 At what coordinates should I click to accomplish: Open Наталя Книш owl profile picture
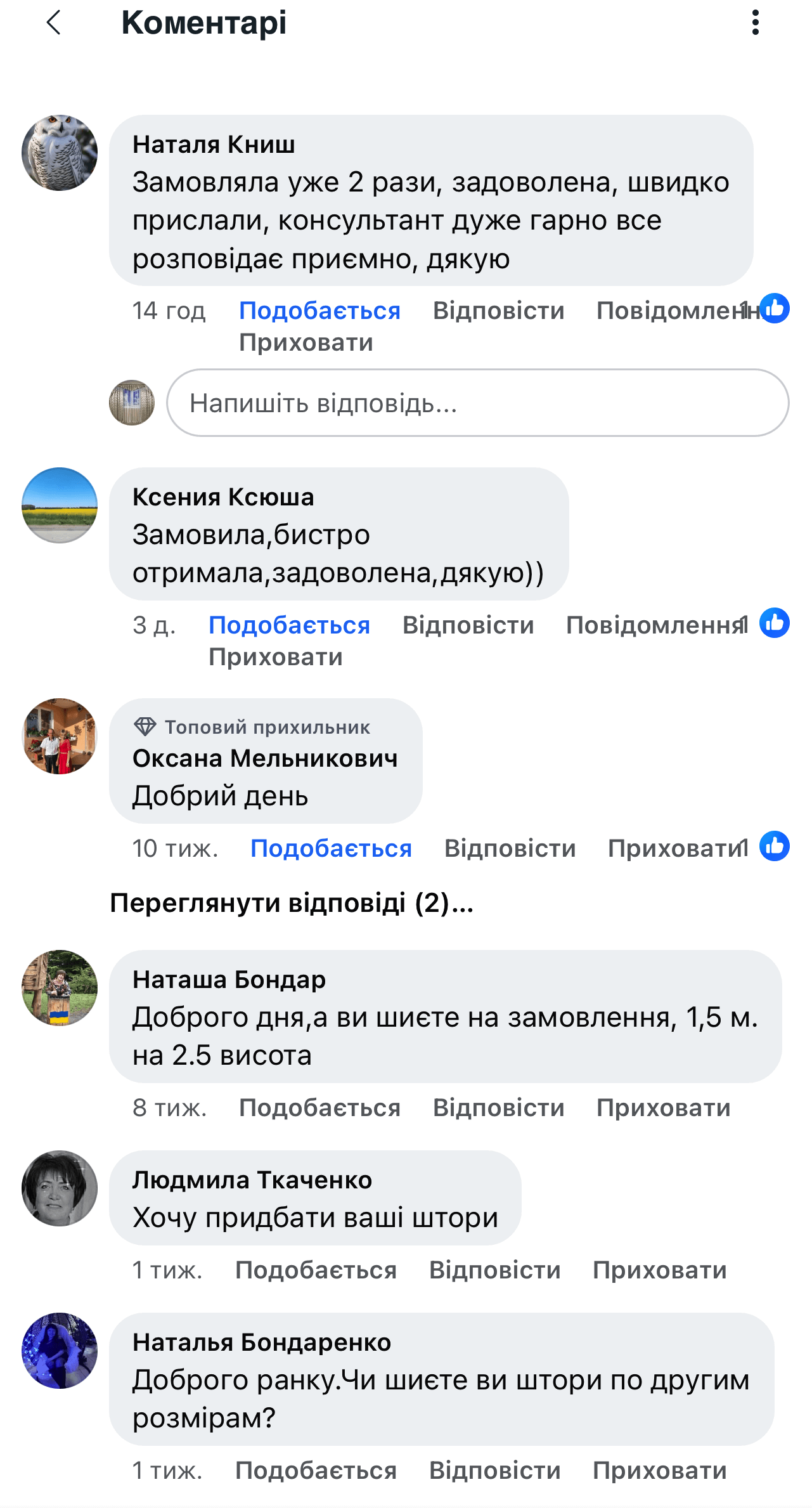pyautogui.click(x=60, y=153)
